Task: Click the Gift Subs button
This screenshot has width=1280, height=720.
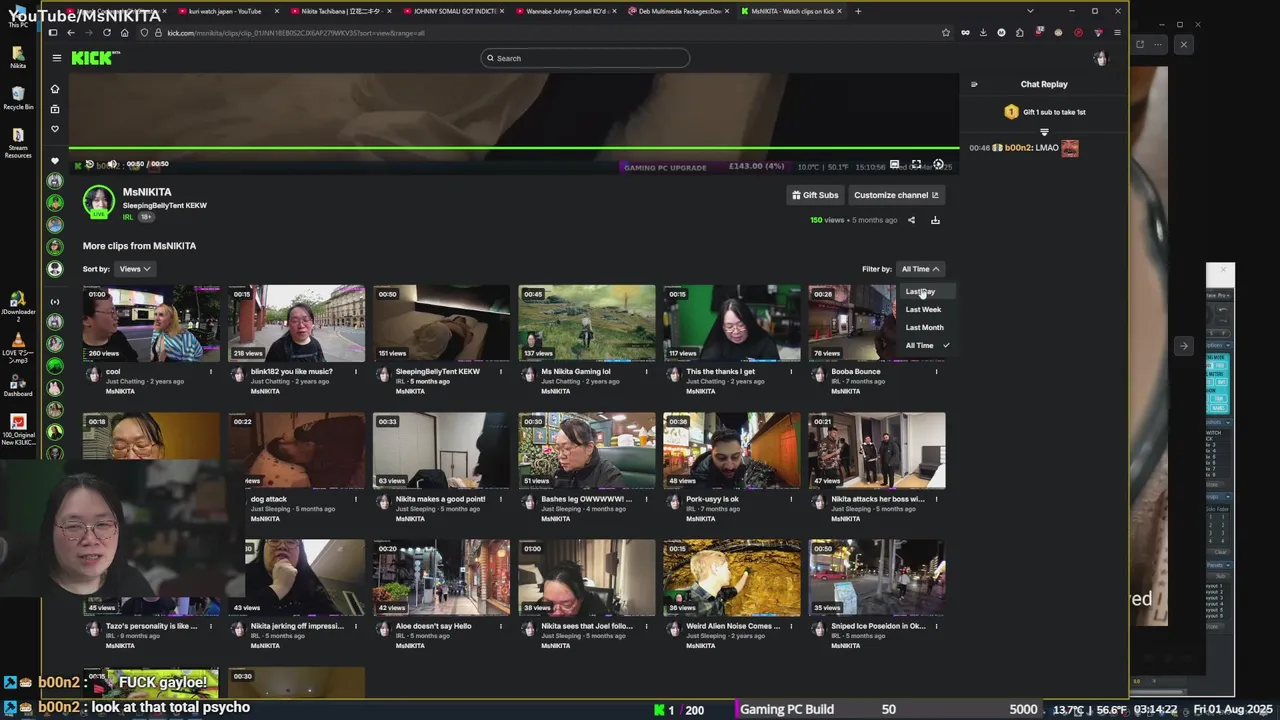Action: click(x=815, y=195)
